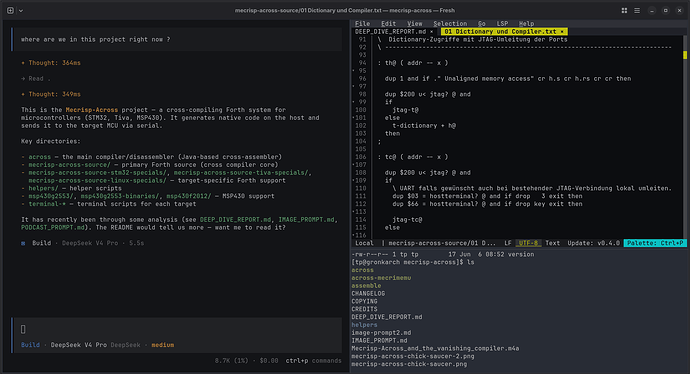Click the ctrl+p commands hint
This screenshot has width=690, height=374.
click(x=313, y=361)
